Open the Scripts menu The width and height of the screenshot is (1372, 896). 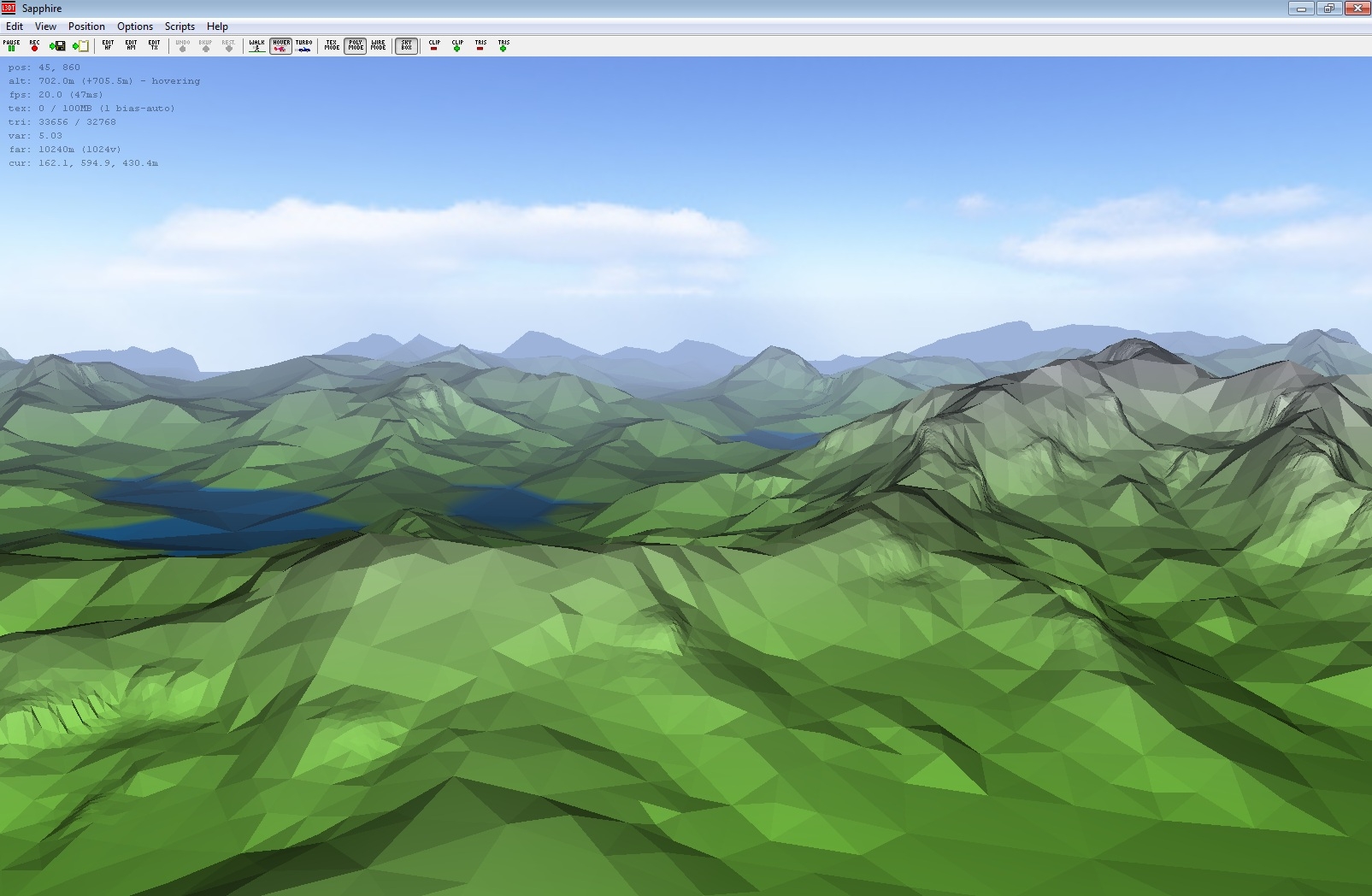180,27
